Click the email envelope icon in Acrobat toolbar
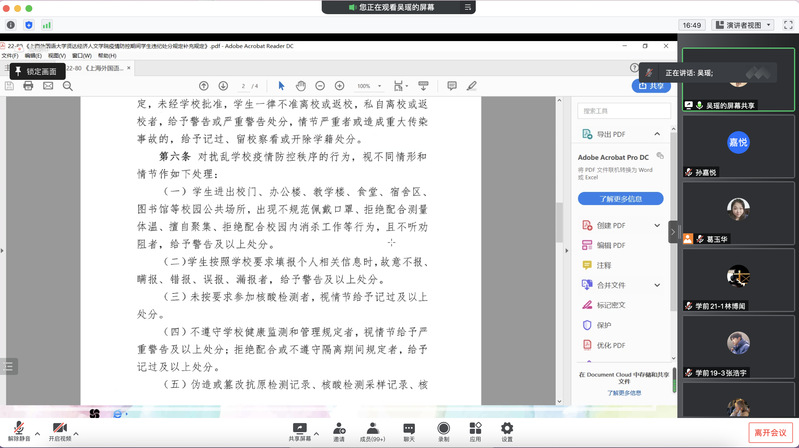Viewport: 799px width, 448px height. pyautogui.click(x=48, y=86)
